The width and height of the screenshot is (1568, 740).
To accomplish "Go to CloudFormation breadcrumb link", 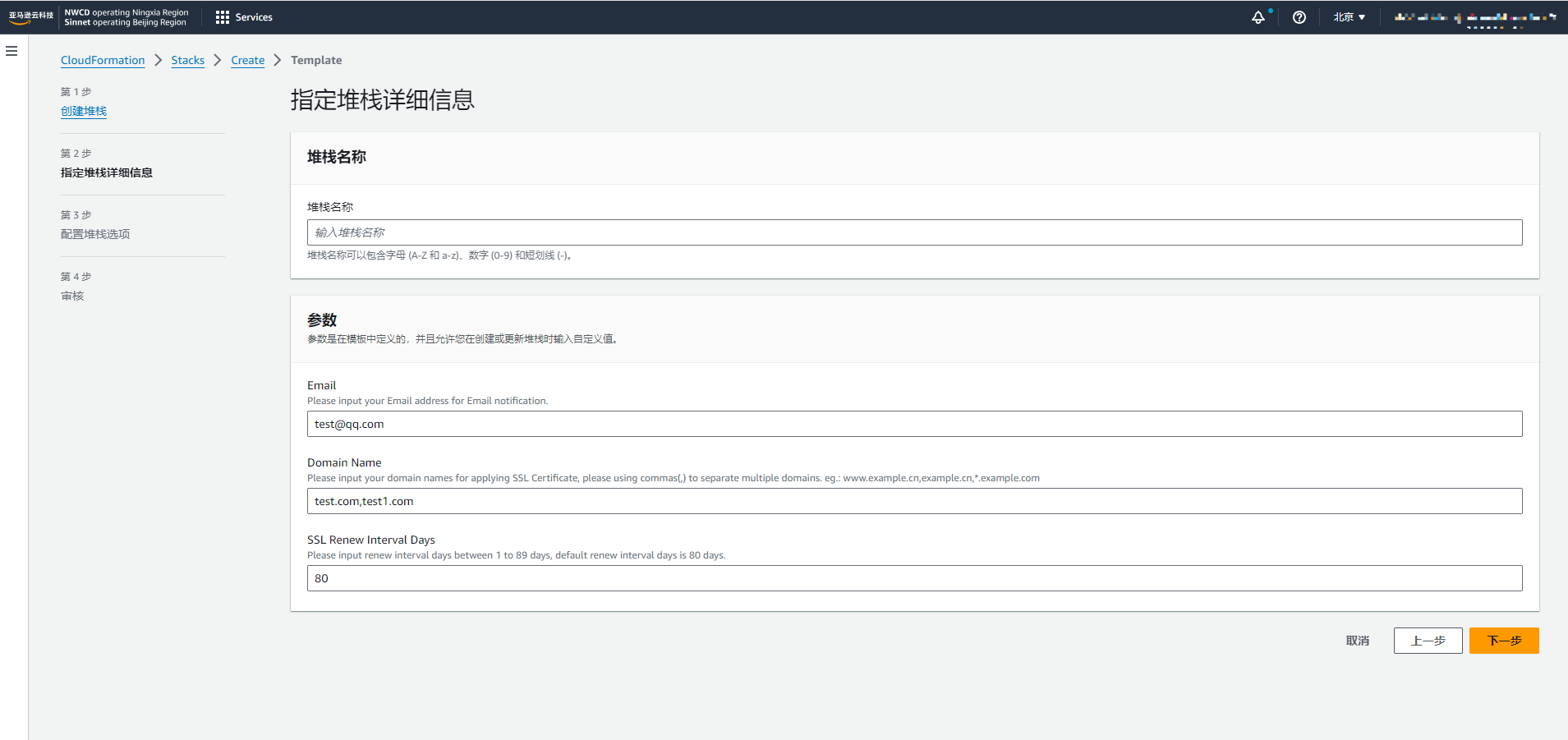I will point(103,60).
